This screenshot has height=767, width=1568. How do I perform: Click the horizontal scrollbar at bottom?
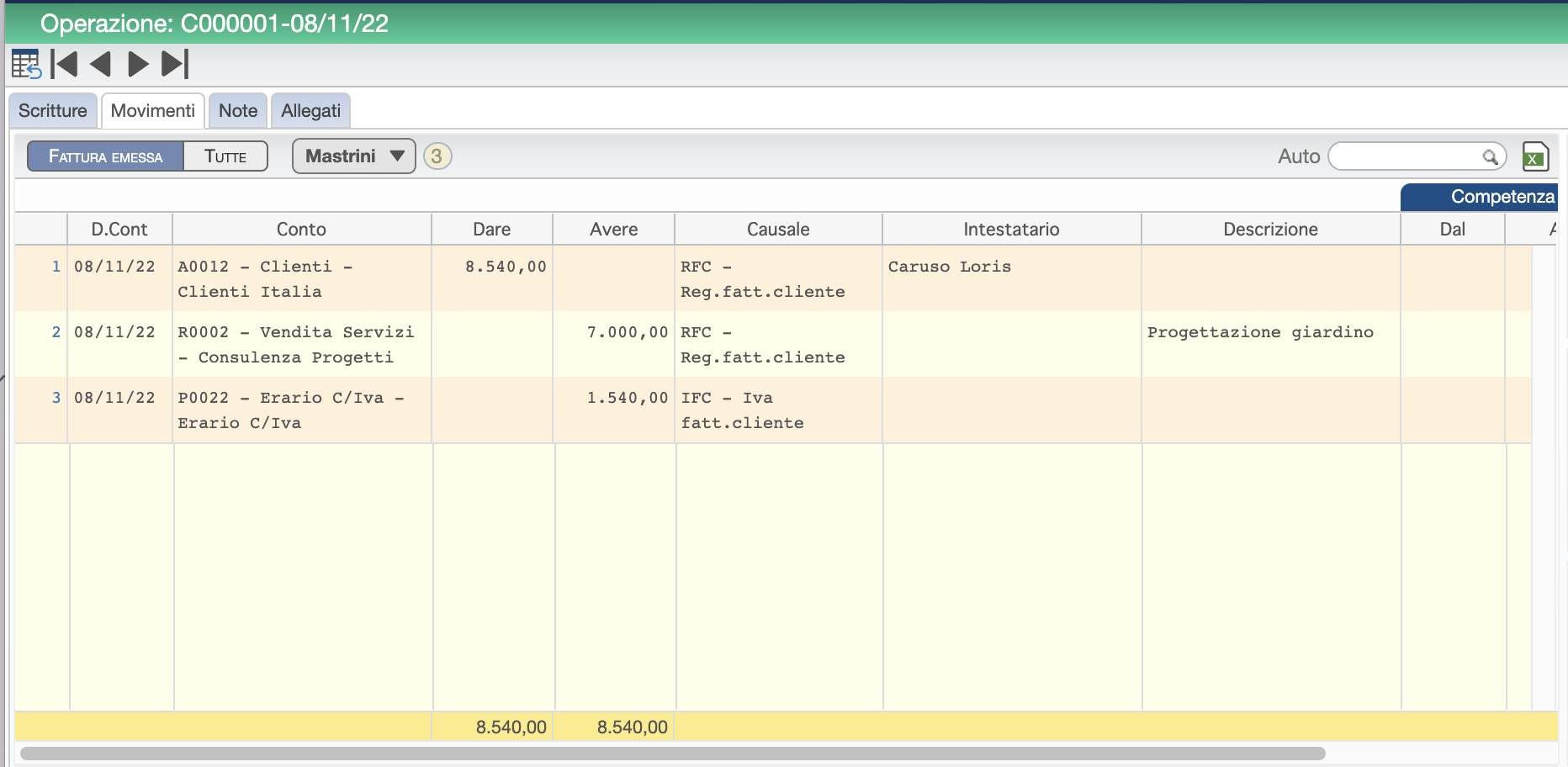coord(673,754)
